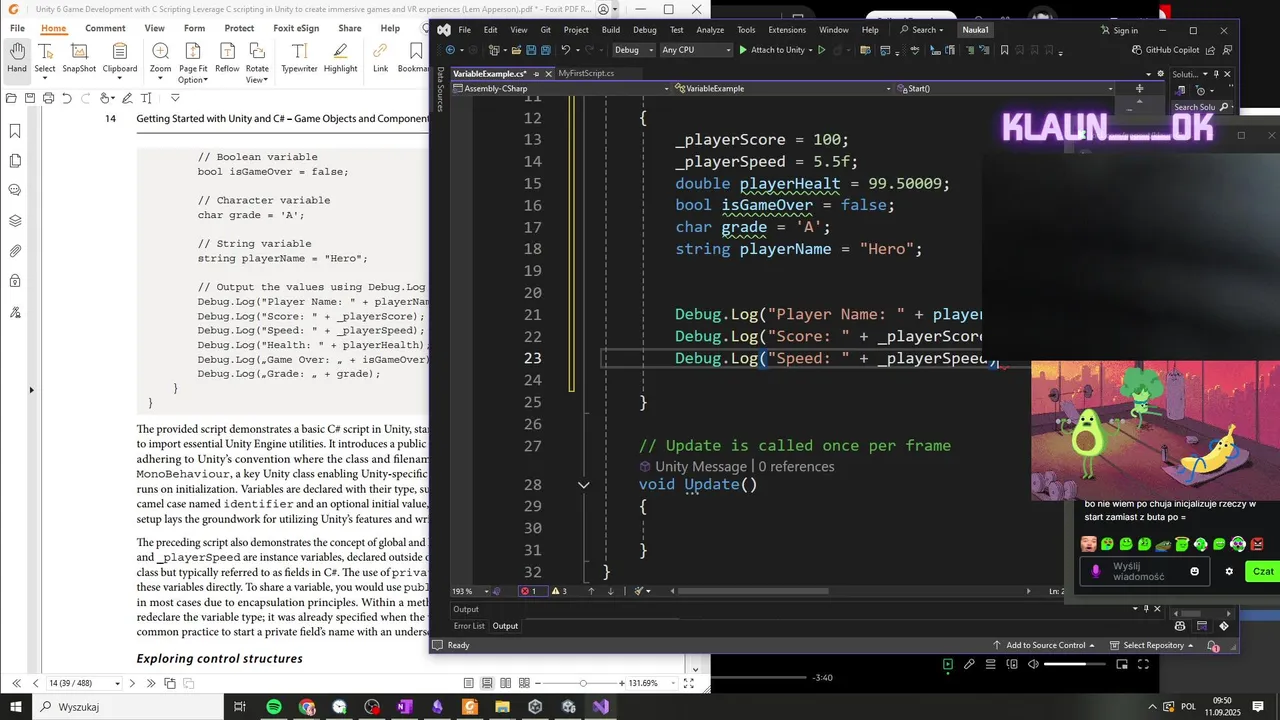Viewport: 1280px width, 720px height.
Task: Open Foxit Comment ribbon tab
Action: tap(105, 28)
